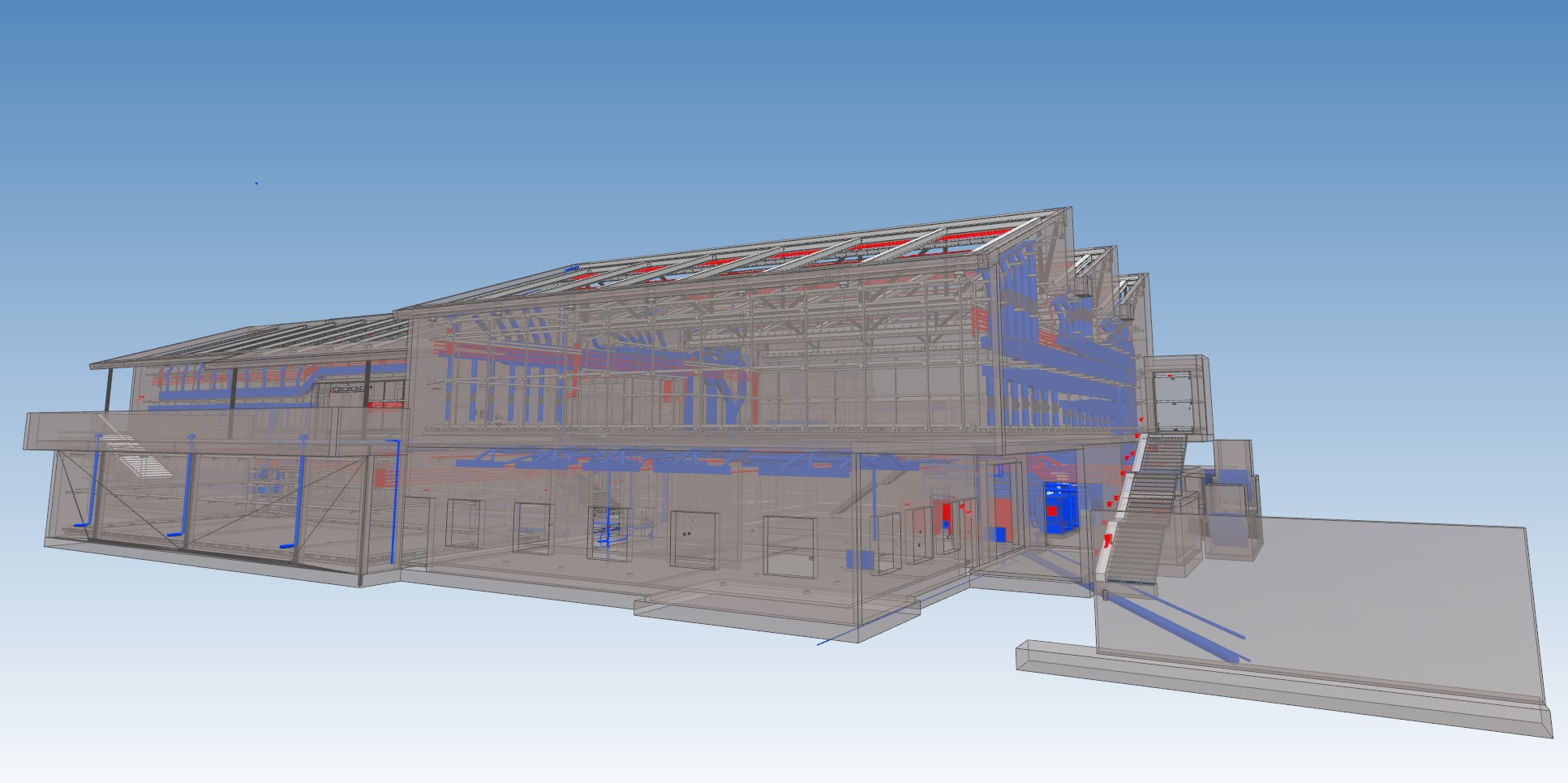1568x783 pixels.
Task: Select the leftmost black column under left roof
Action: (107, 389)
